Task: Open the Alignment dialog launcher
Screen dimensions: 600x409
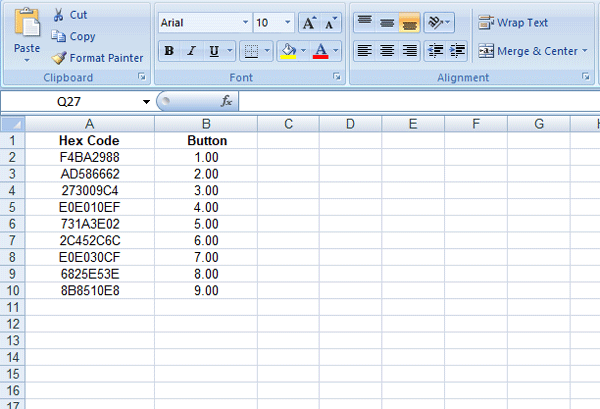Action: pos(586,77)
